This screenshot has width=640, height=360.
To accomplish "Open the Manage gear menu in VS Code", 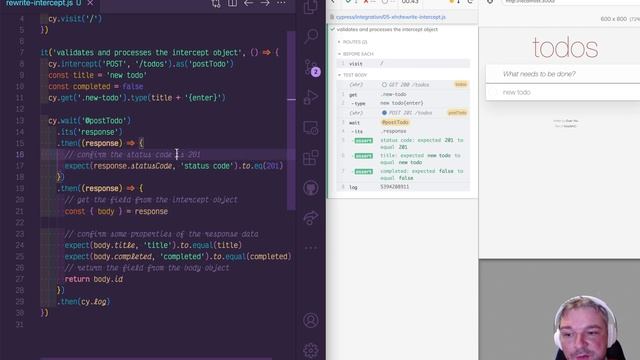I will pyautogui.click(x=311, y=350).
